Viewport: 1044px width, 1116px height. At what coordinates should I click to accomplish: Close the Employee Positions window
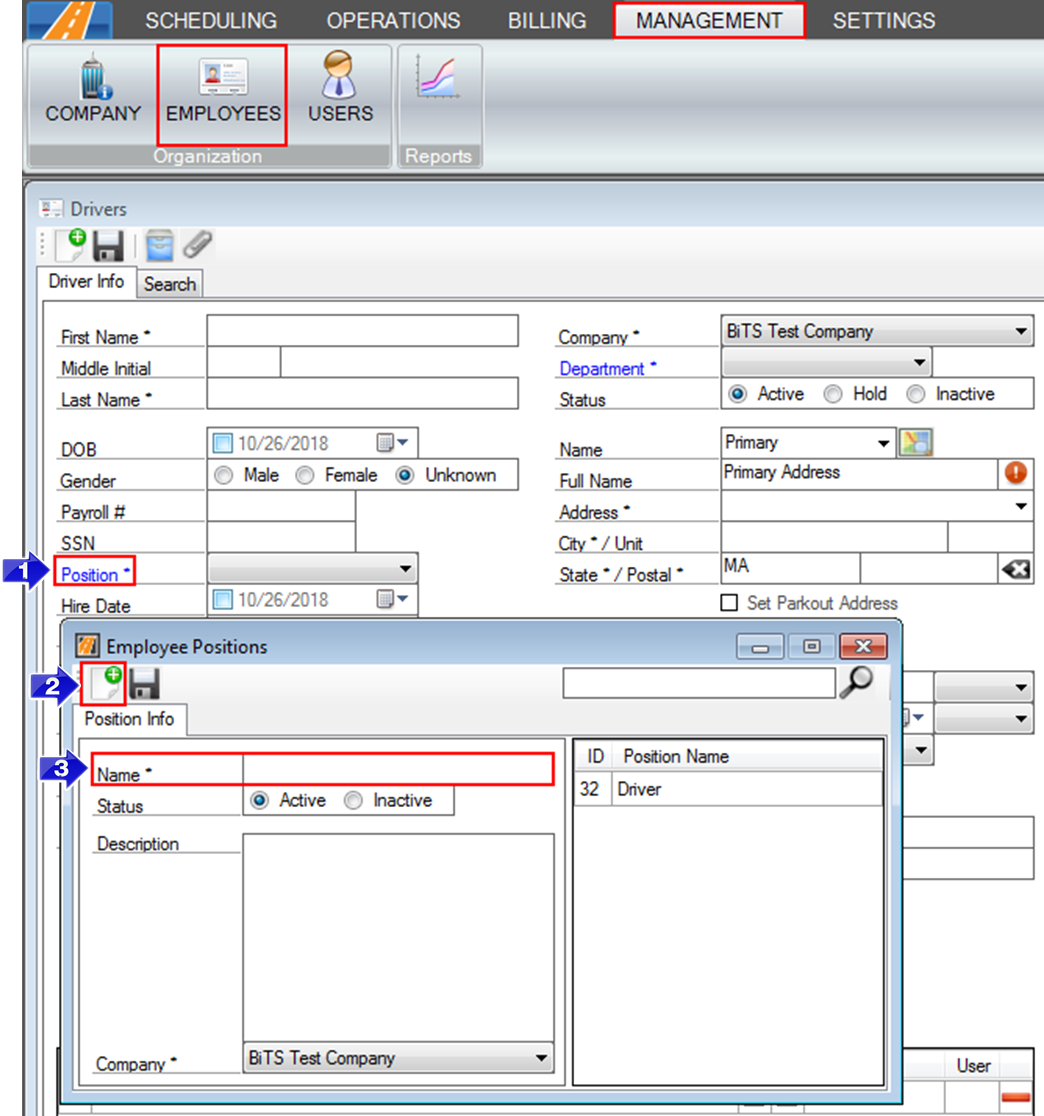(863, 646)
